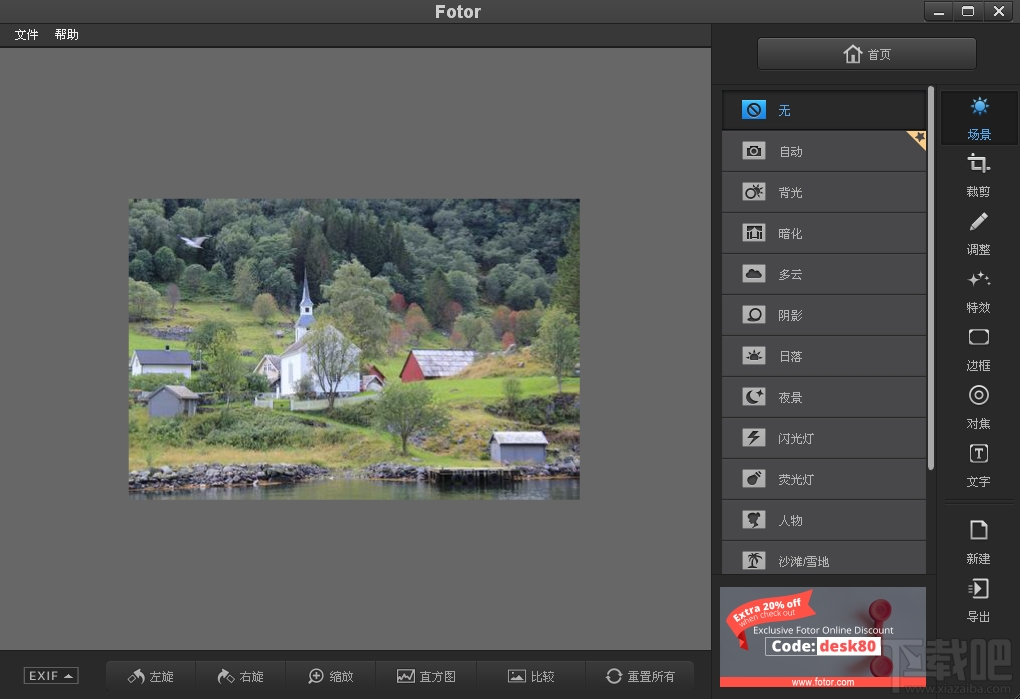Image resolution: width=1020 pixels, height=699 pixels.
Task: Rotate the image left with 左旋
Action: click(x=149, y=676)
